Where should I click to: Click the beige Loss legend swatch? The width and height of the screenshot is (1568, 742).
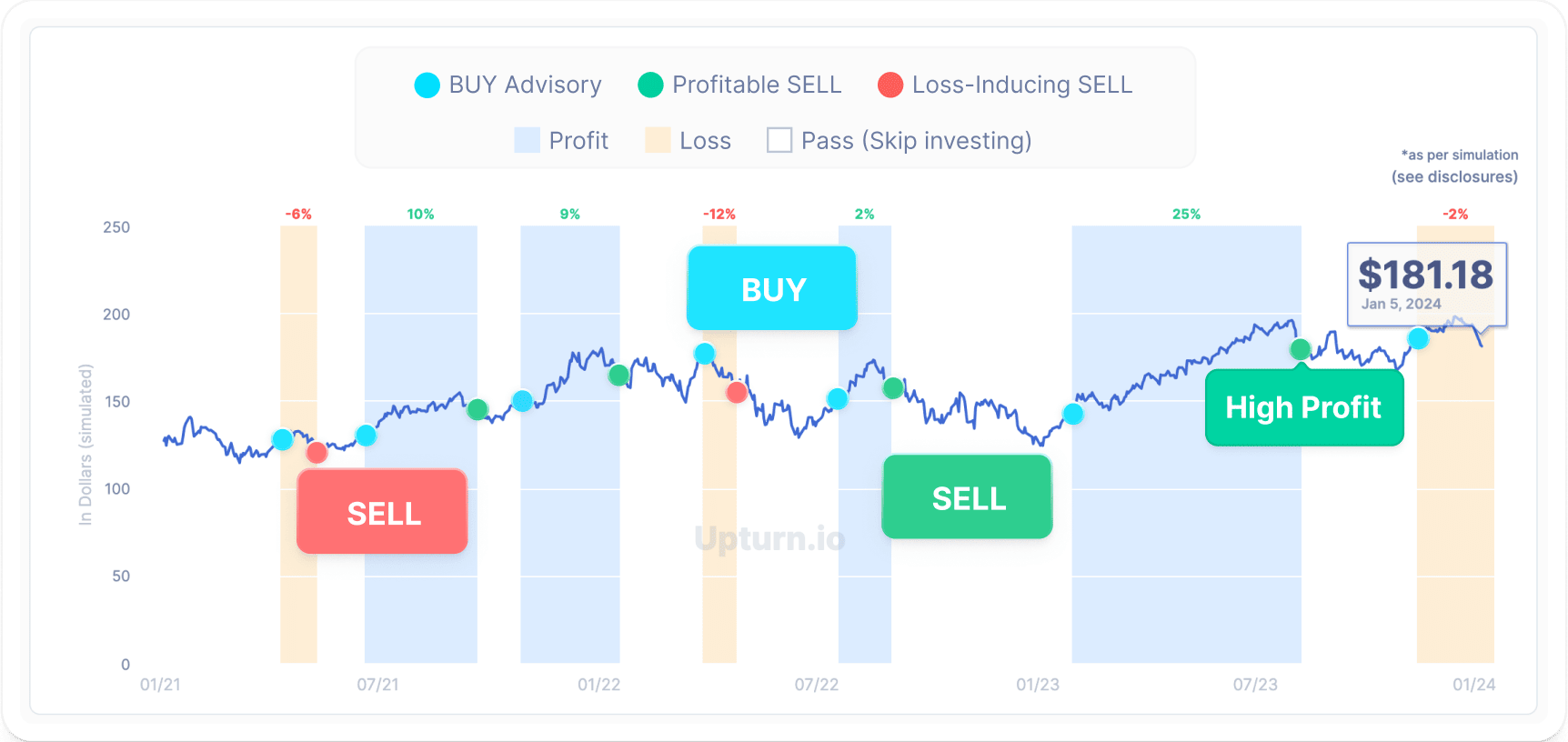click(658, 140)
